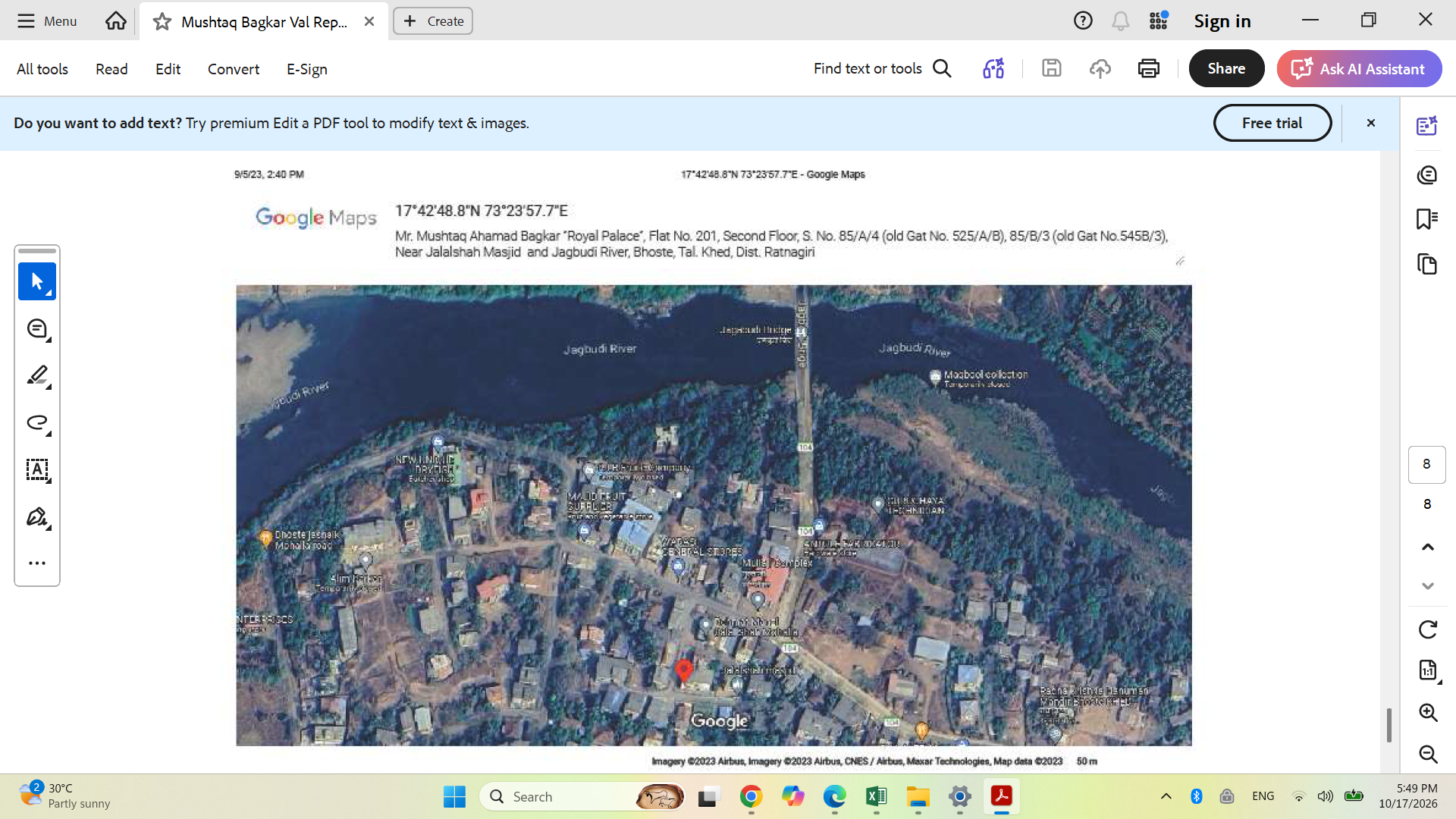Open the page display fit options
1456x819 pixels.
1428,670
